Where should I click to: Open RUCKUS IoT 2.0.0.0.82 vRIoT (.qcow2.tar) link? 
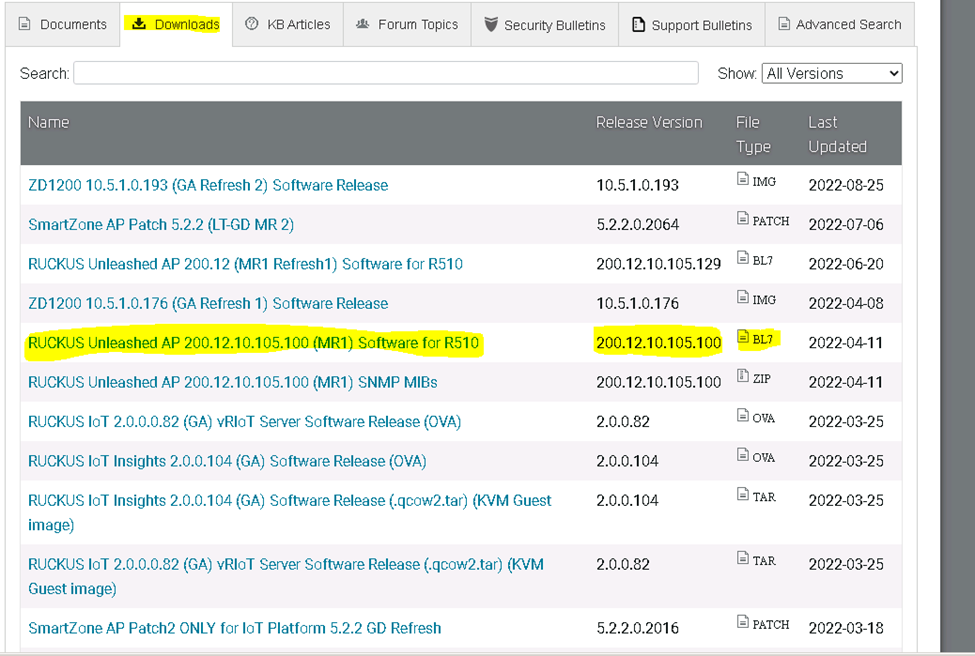pyautogui.click(x=286, y=576)
